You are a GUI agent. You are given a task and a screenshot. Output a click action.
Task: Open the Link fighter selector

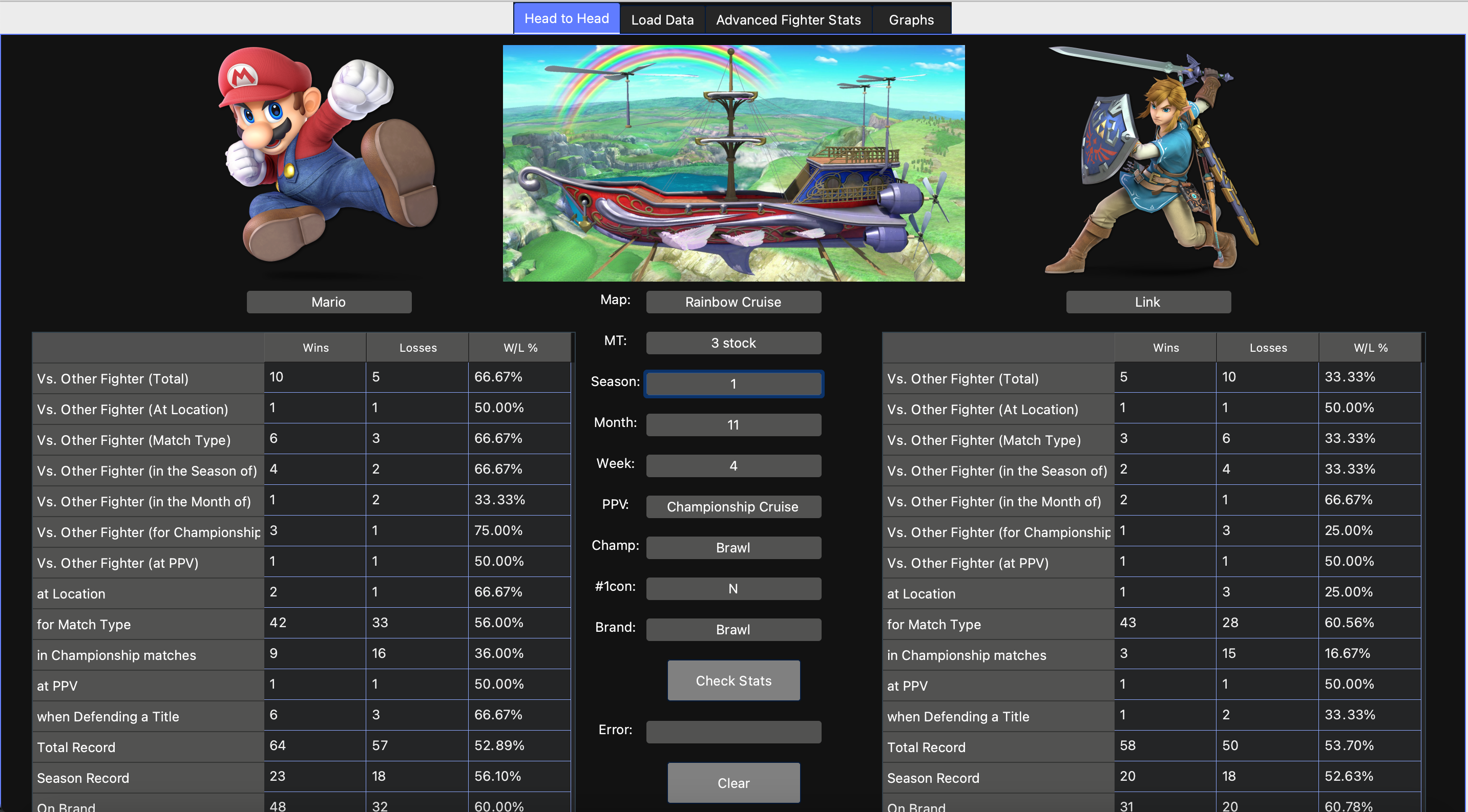point(1148,302)
